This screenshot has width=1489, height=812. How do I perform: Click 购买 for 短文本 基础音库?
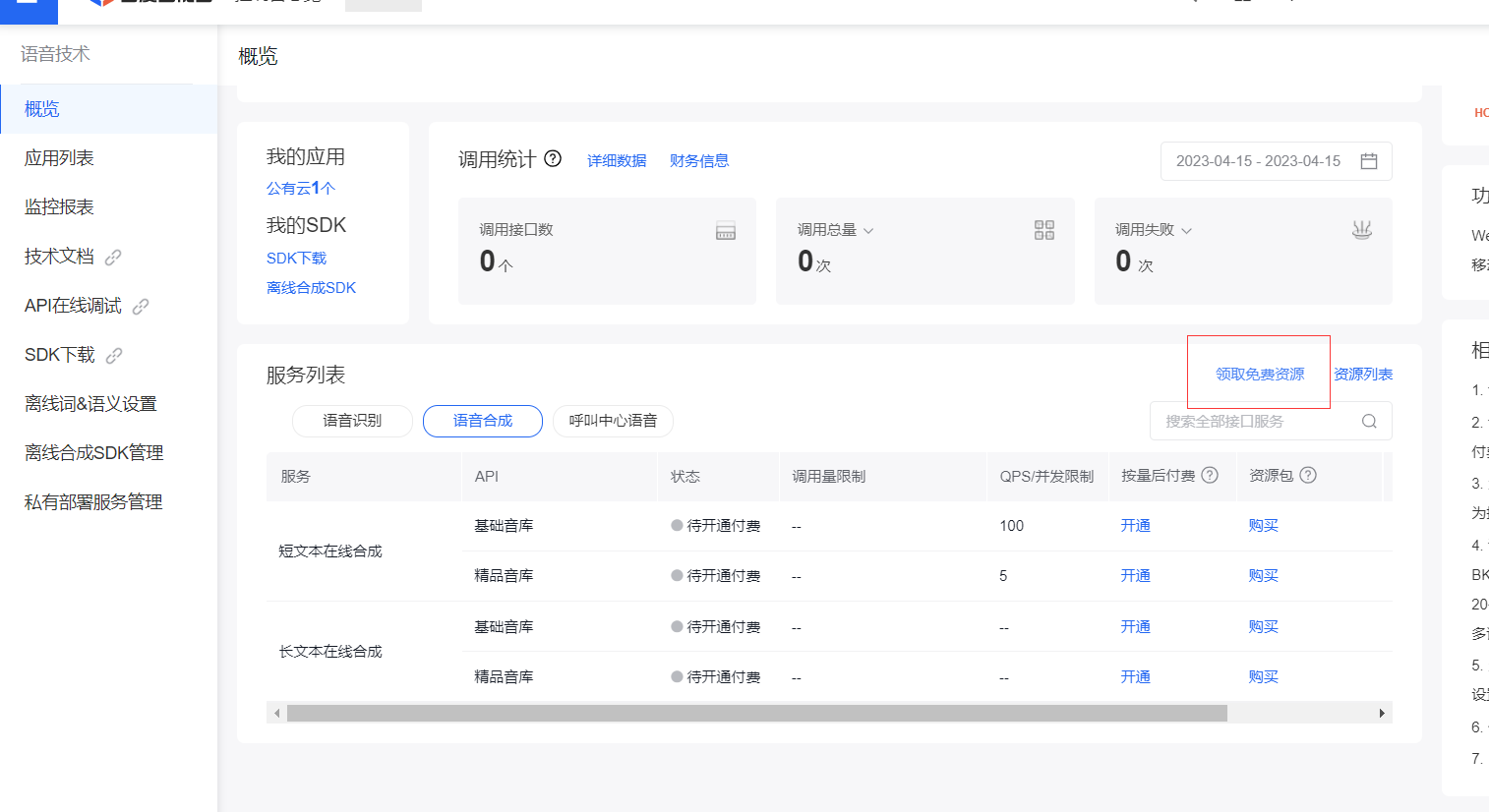click(1263, 526)
